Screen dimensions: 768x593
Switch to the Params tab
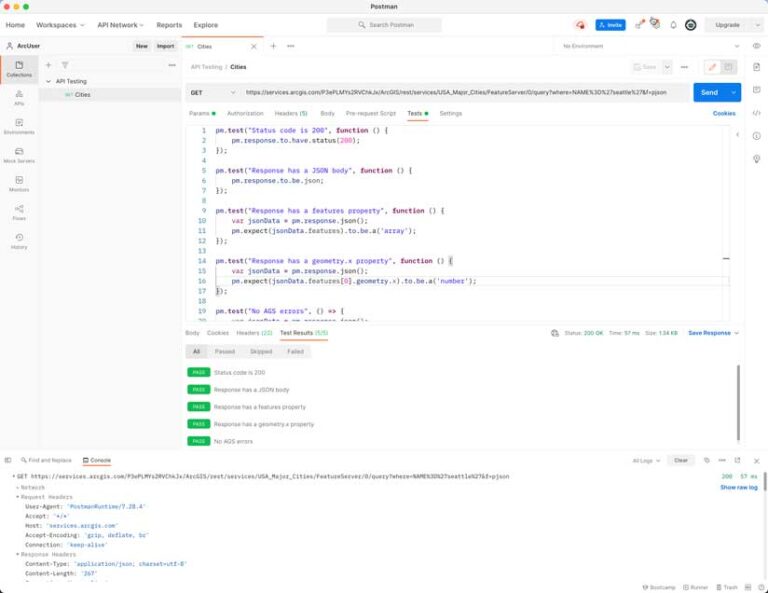(202, 114)
